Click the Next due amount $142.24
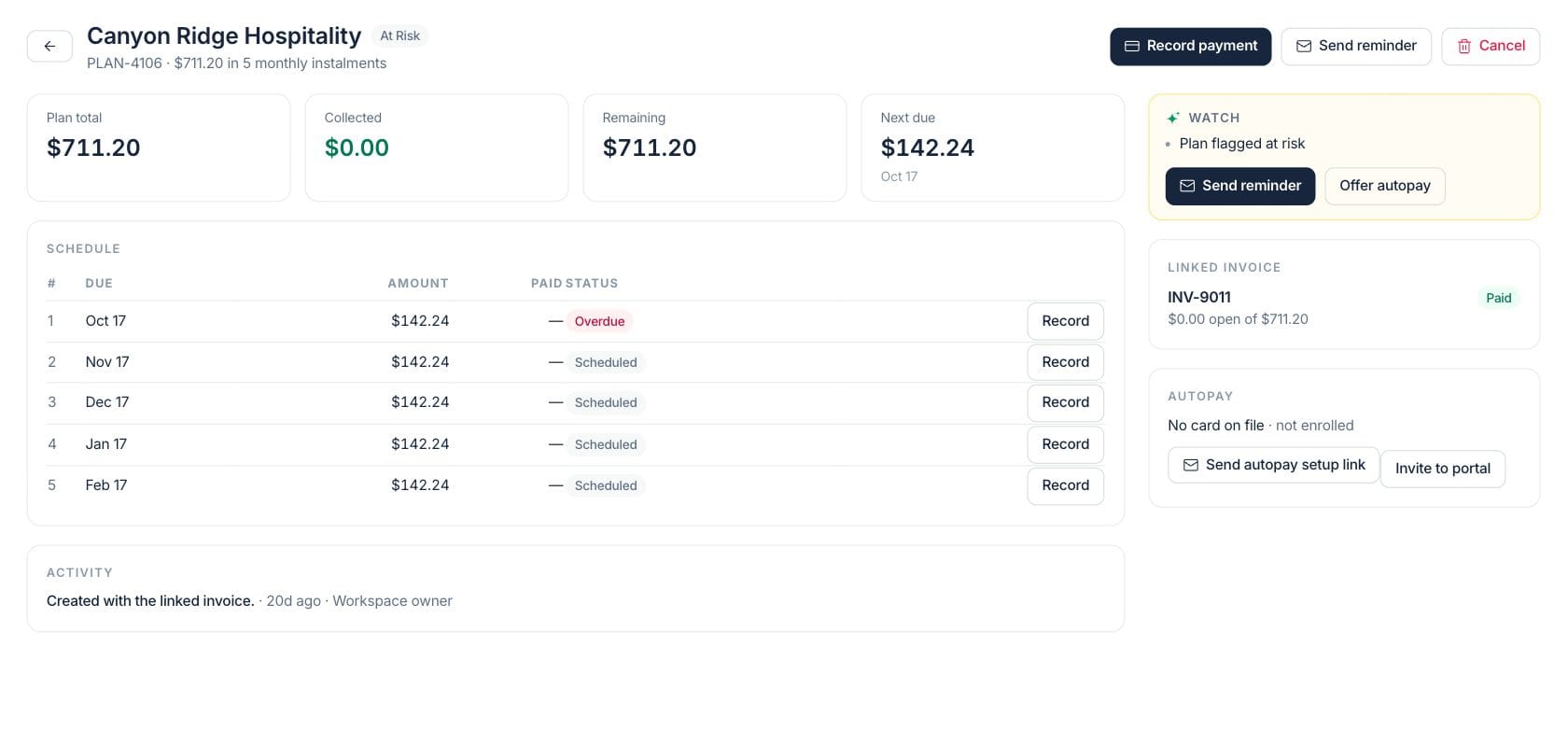Image resolution: width=1568 pixels, height=744 pixels. click(928, 147)
